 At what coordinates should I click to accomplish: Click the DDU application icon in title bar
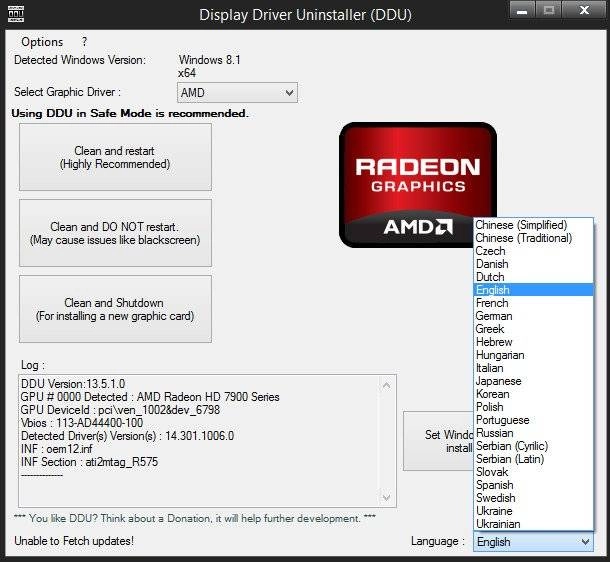[16, 14]
